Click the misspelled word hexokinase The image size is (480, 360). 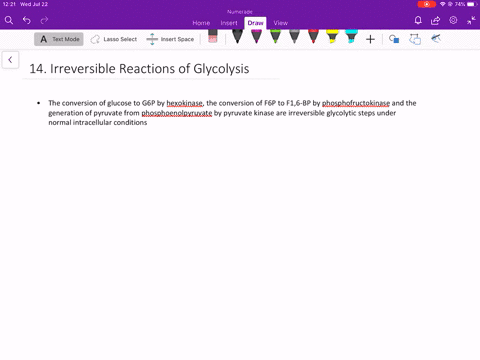pyautogui.click(x=184, y=103)
